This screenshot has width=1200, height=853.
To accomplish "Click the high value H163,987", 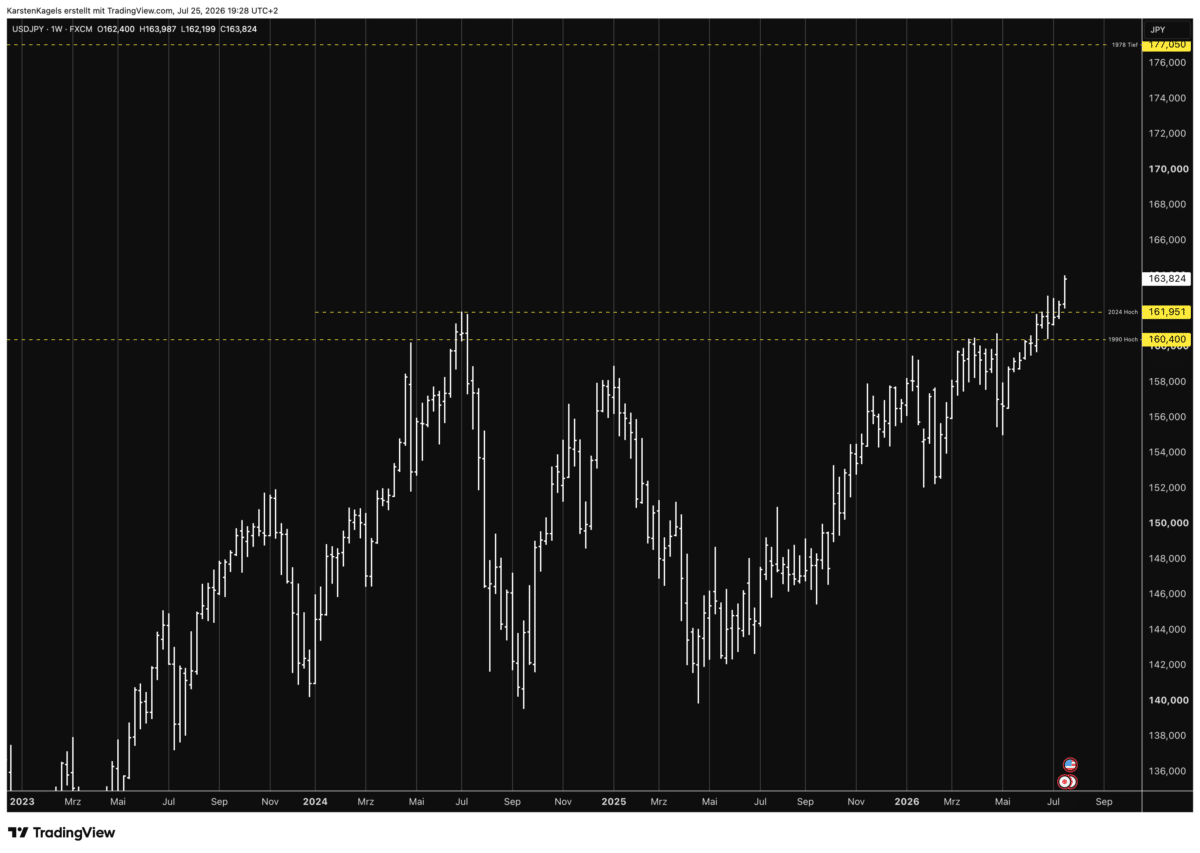I will pyautogui.click(x=159, y=28).
